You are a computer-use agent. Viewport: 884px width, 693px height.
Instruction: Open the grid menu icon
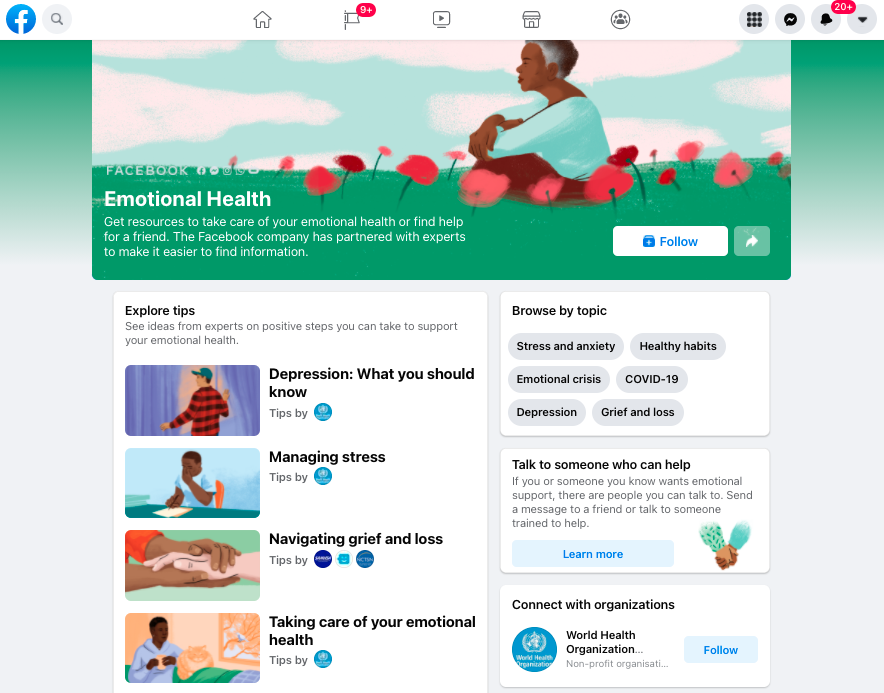pos(754,20)
